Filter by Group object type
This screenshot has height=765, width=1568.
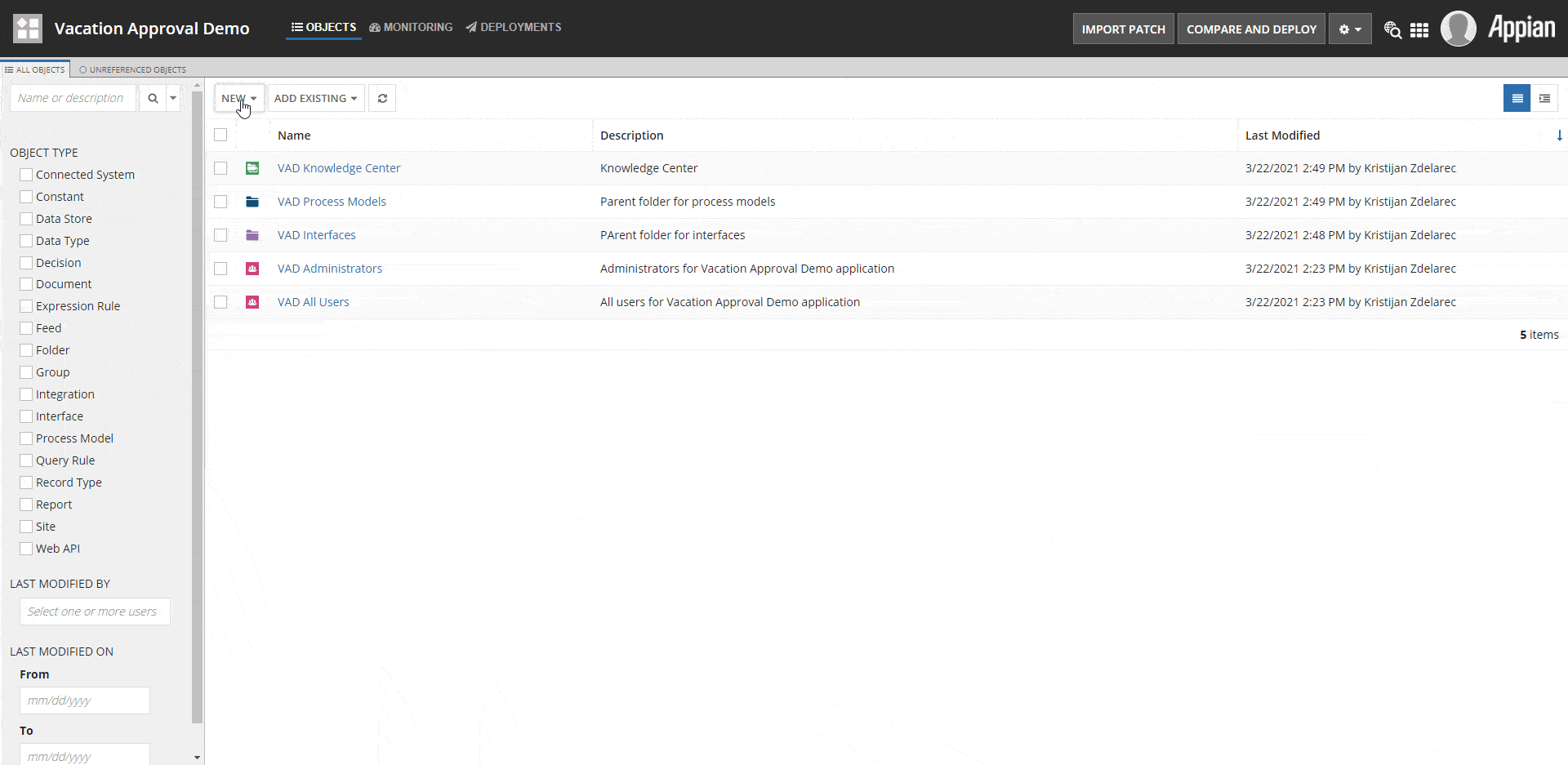[26, 372]
